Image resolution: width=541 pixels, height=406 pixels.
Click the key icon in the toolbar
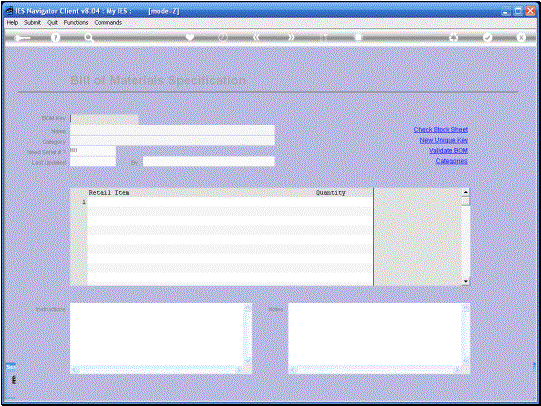22,37
